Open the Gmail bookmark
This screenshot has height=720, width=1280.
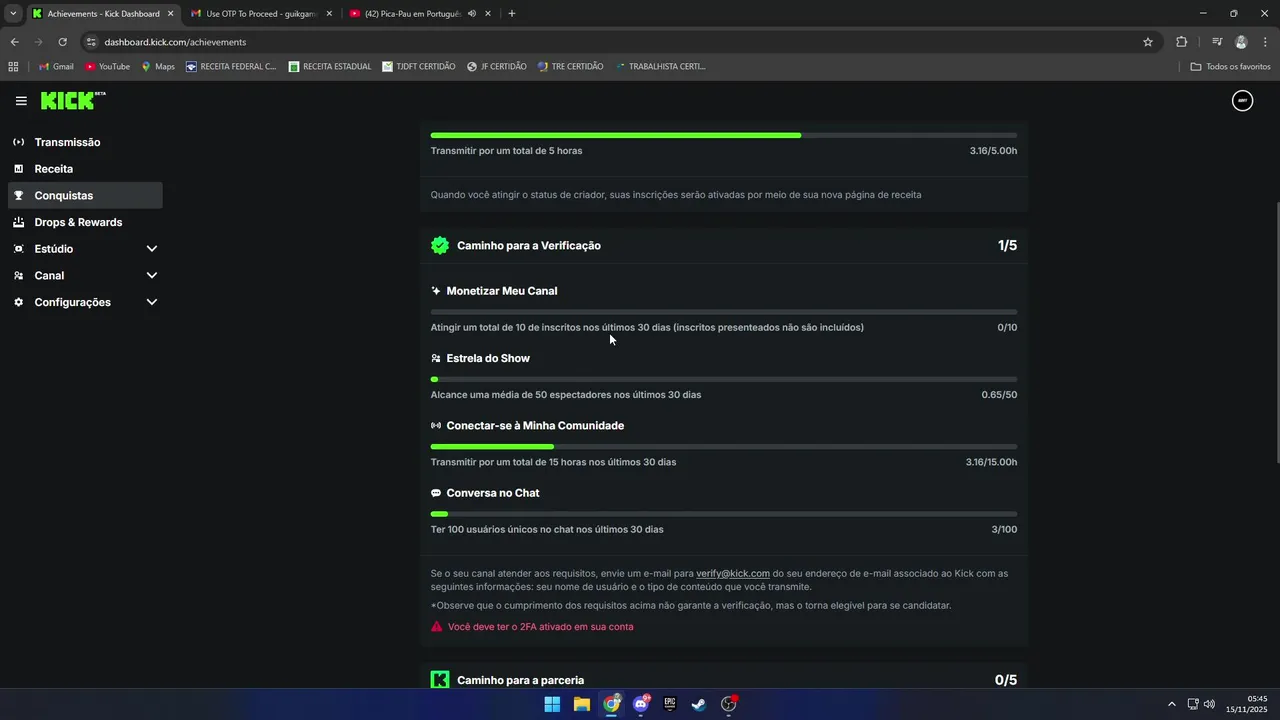pyautogui.click(x=56, y=67)
